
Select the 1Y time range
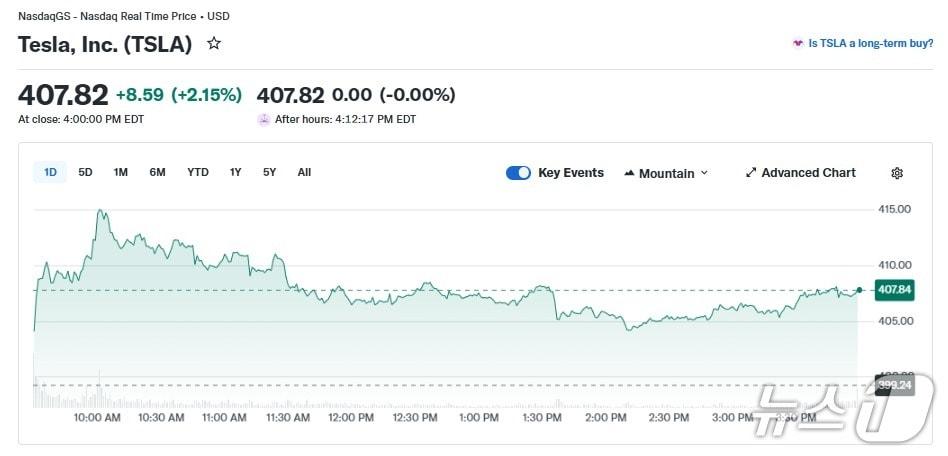[236, 172]
